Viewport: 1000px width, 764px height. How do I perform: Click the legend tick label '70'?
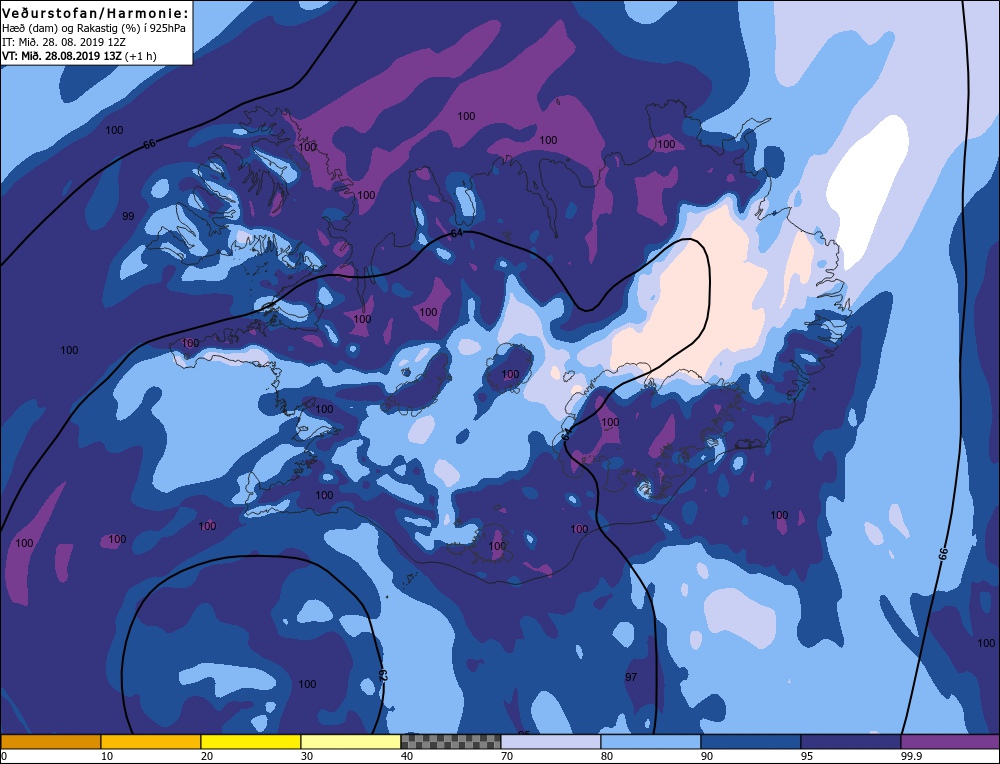point(507,756)
